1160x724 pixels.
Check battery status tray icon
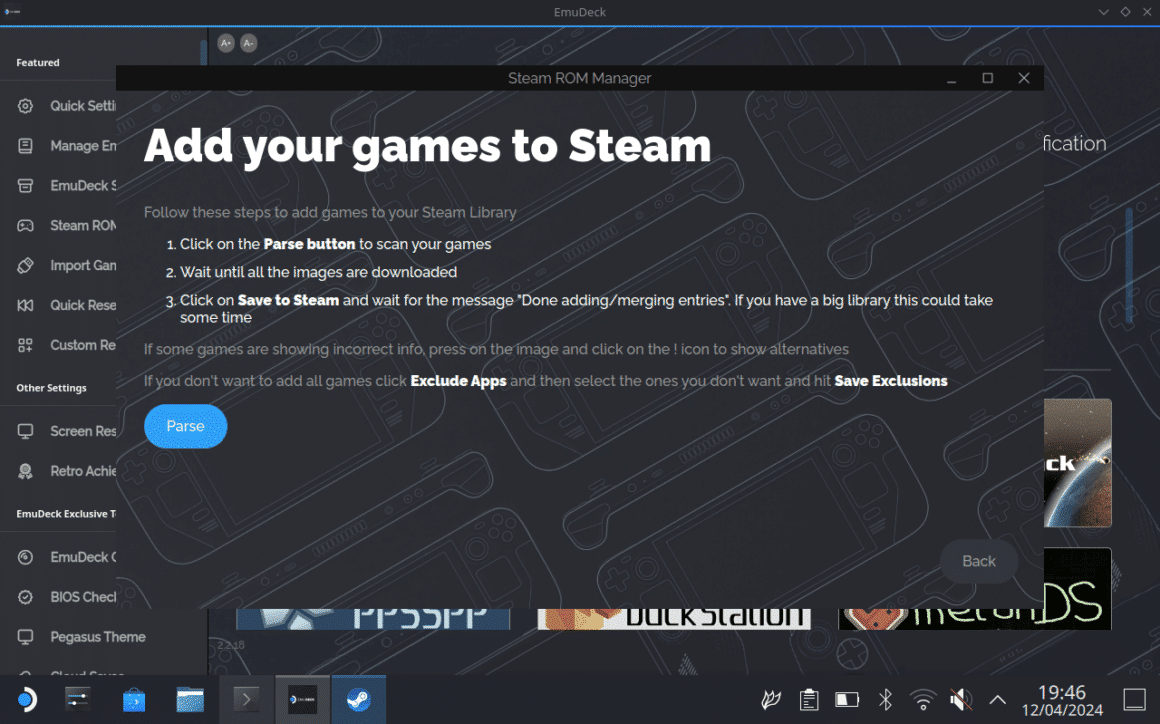click(847, 699)
